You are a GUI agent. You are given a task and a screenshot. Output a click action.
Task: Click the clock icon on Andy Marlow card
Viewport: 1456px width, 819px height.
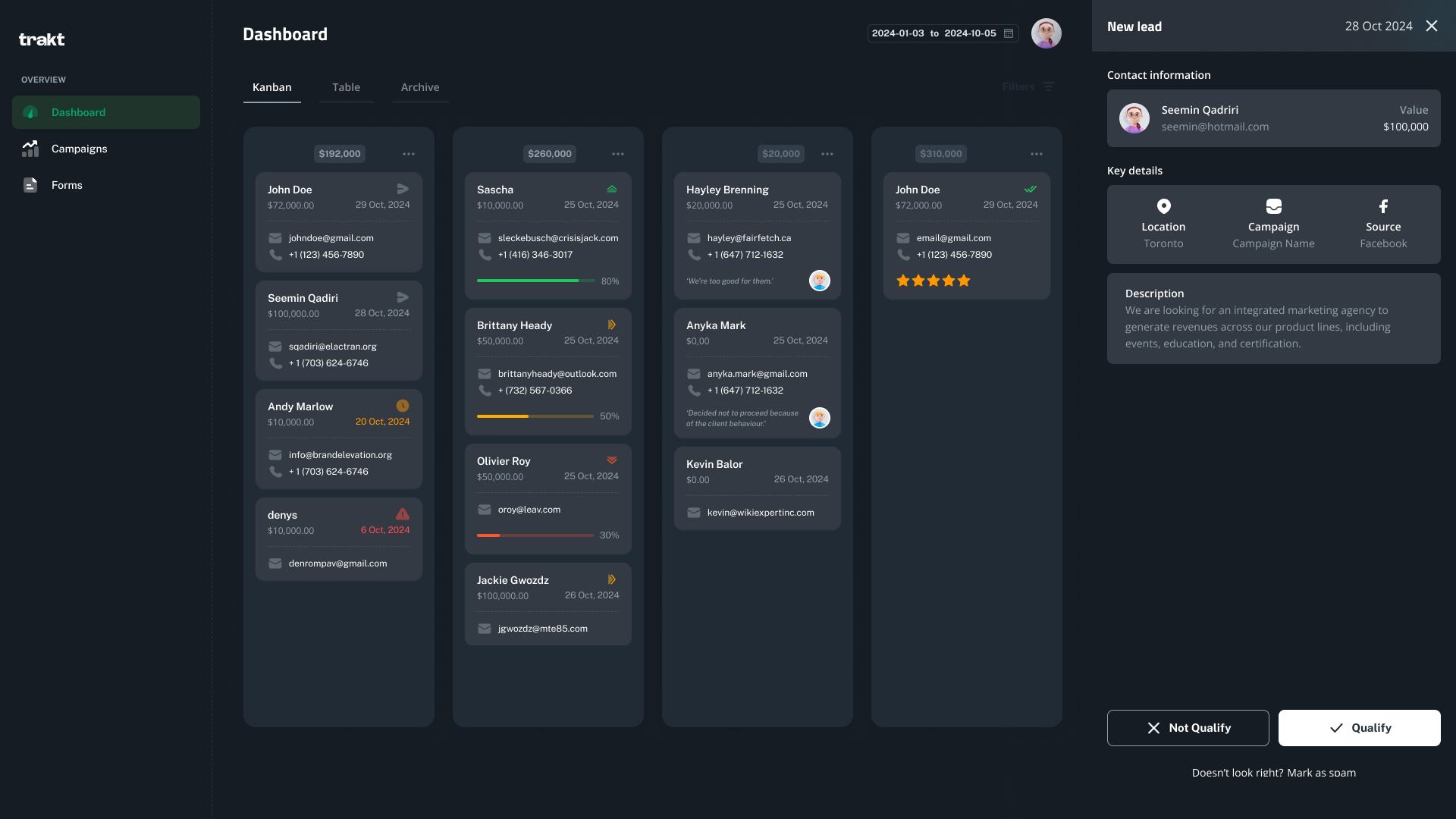tap(403, 406)
